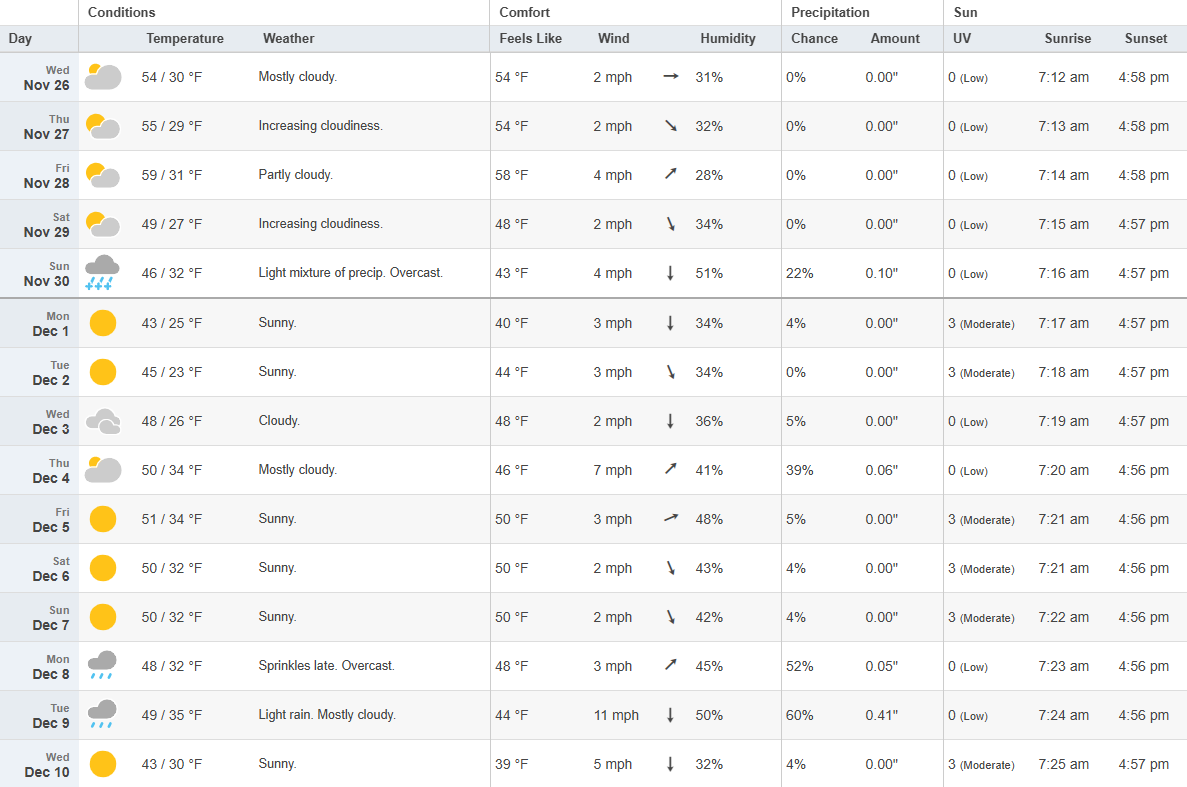The width and height of the screenshot is (1187, 787).
Task: Click the Dec 9 light rain icon
Action: [102, 714]
